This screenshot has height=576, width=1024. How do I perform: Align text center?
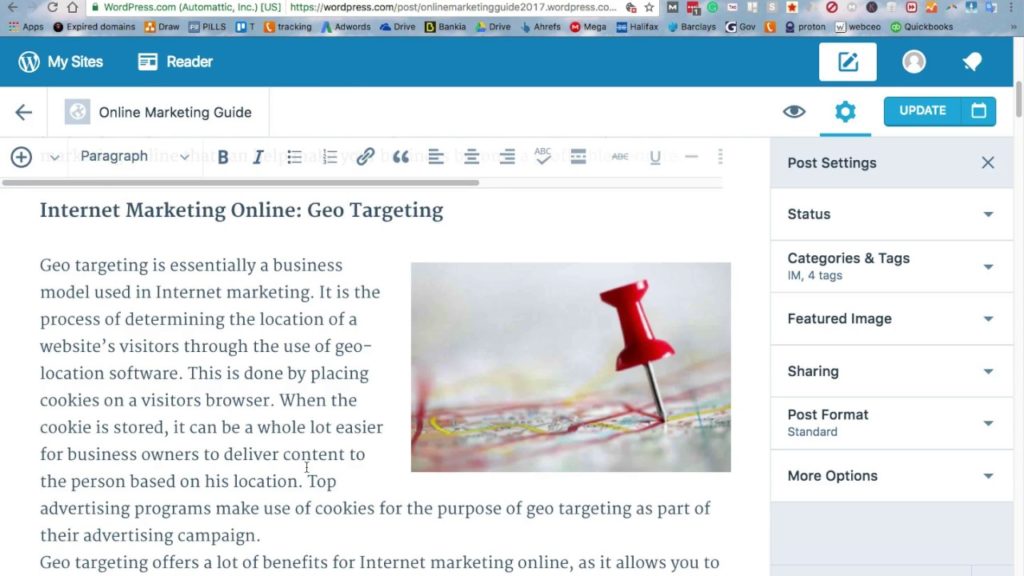pyautogui.click(x=471, y=157)
